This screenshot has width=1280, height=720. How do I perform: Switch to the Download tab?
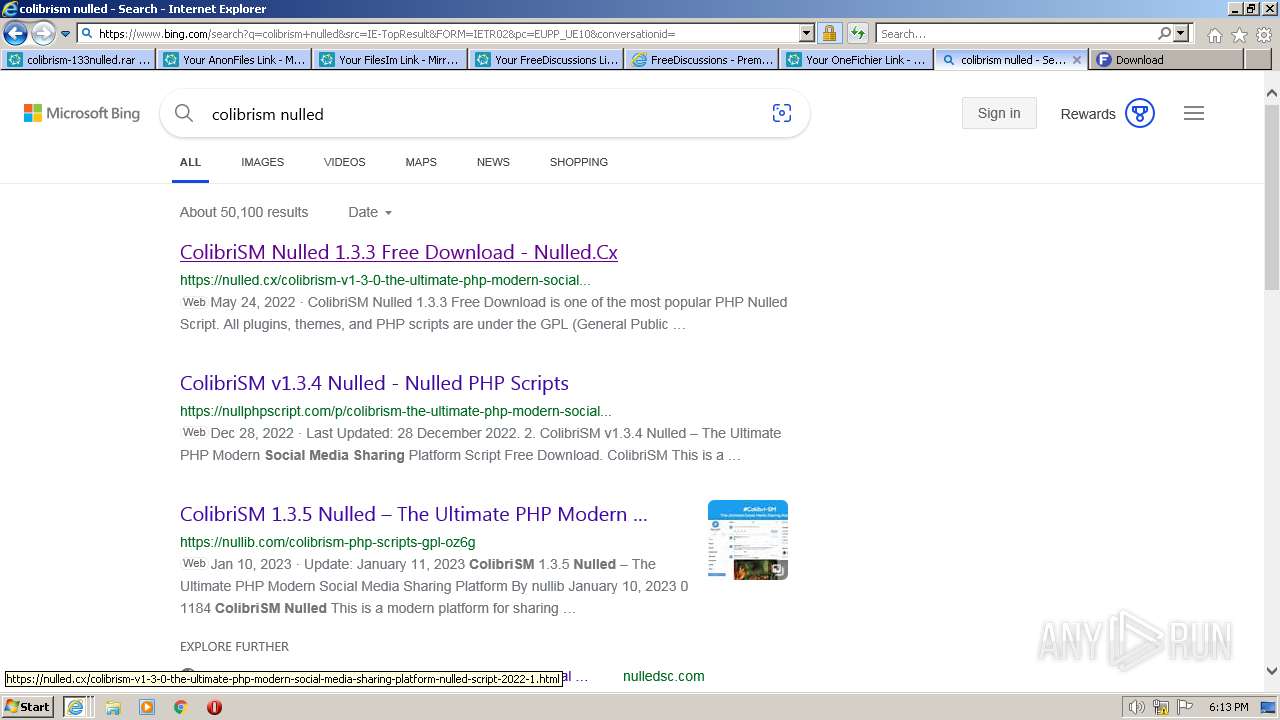(x=1166, y=60)
